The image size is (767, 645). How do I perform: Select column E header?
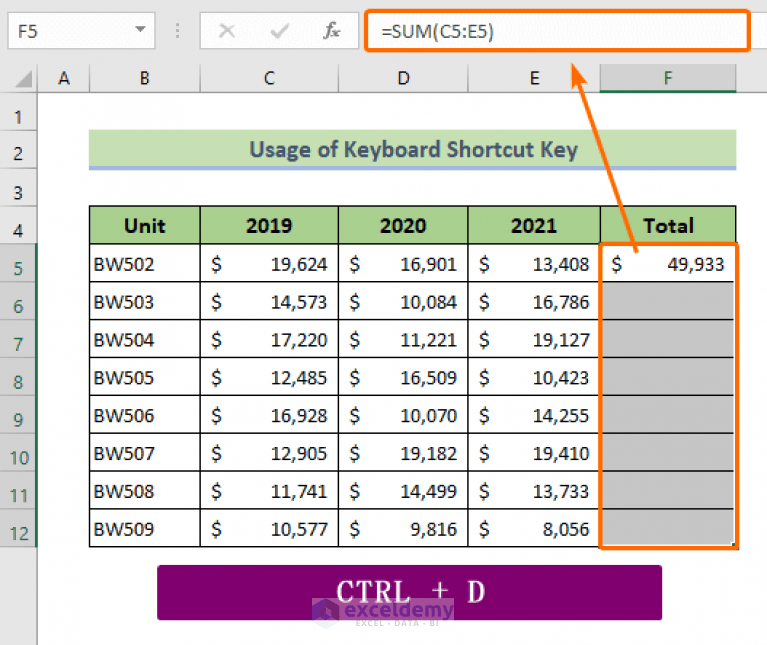(x=534, y=78)
